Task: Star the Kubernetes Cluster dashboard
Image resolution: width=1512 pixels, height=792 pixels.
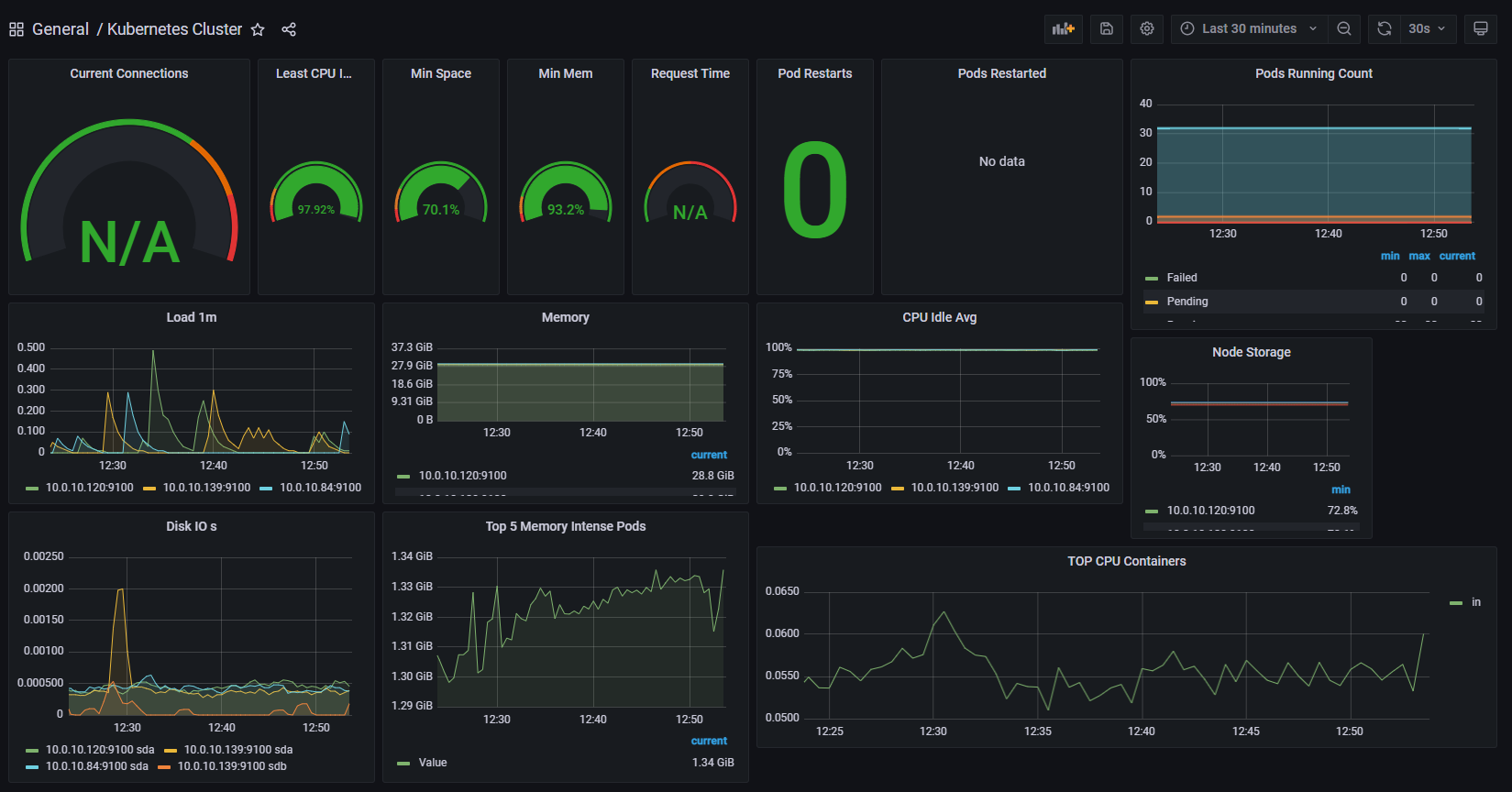Action: point(258,29)
